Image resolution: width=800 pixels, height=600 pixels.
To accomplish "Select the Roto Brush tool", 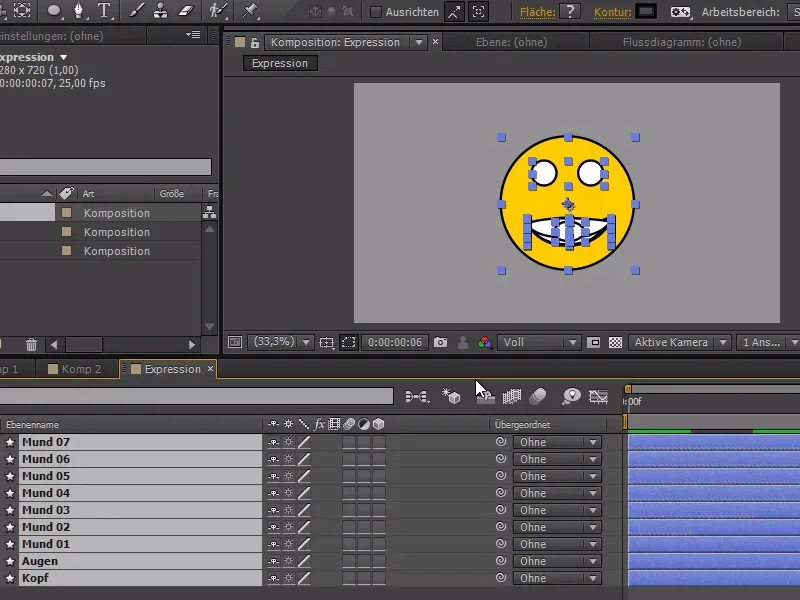I will pyautogui.click(x=218, y=11).
